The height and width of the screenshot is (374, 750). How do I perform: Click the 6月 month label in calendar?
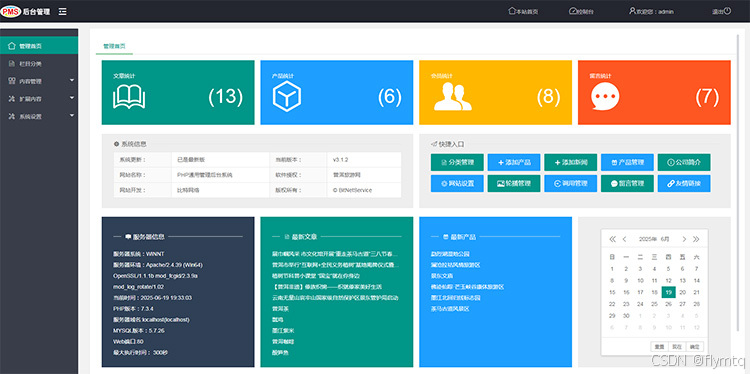point(665,239)
